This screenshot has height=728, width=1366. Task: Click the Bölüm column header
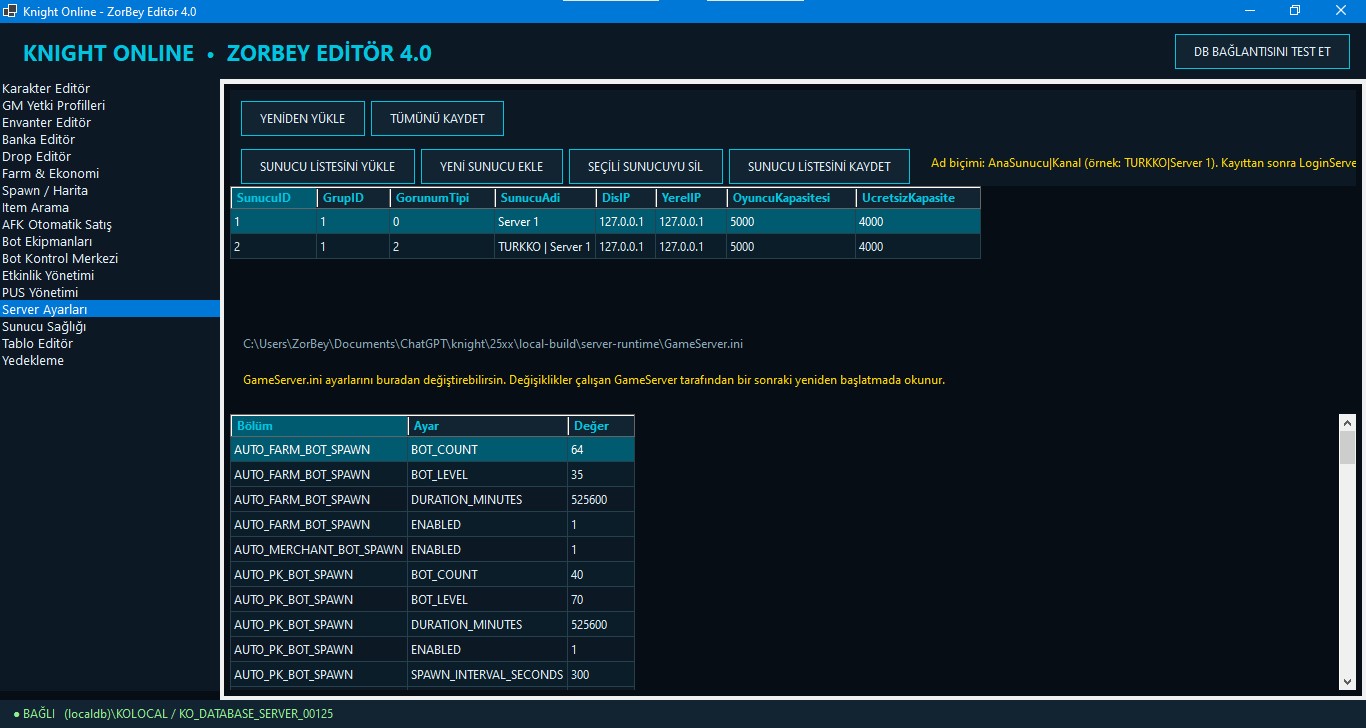(x=319, y=426)
